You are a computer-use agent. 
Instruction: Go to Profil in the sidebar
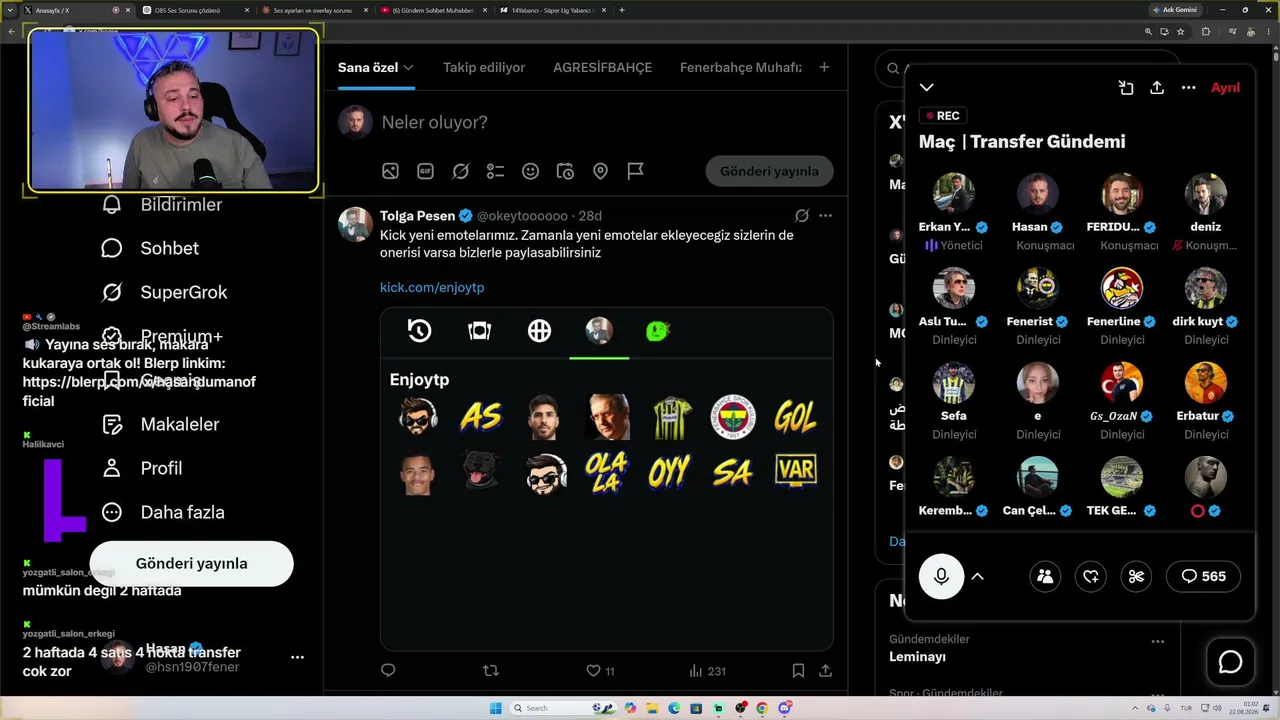tap(143, 468)
